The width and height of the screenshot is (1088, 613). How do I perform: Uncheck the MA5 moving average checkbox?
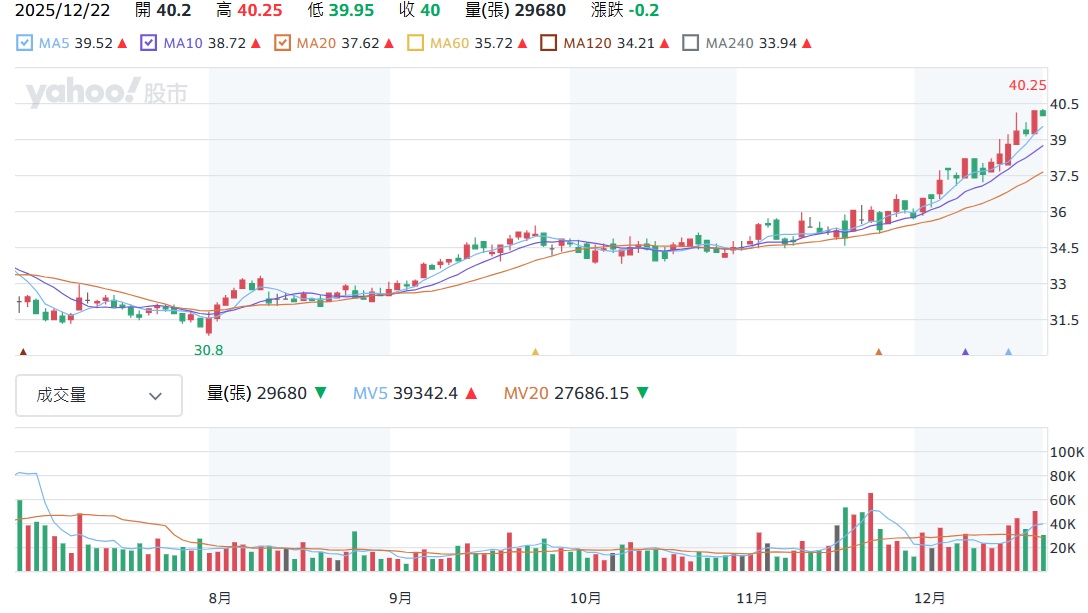pos(24,43)
